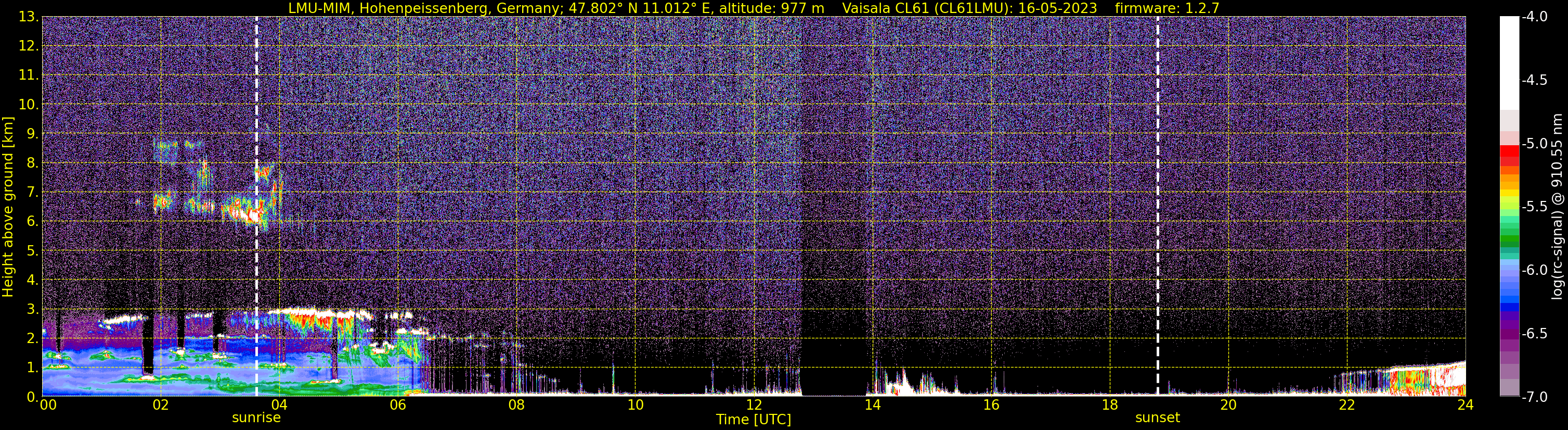
Task: Click the '04' time tick label
Action: (279, 405)
